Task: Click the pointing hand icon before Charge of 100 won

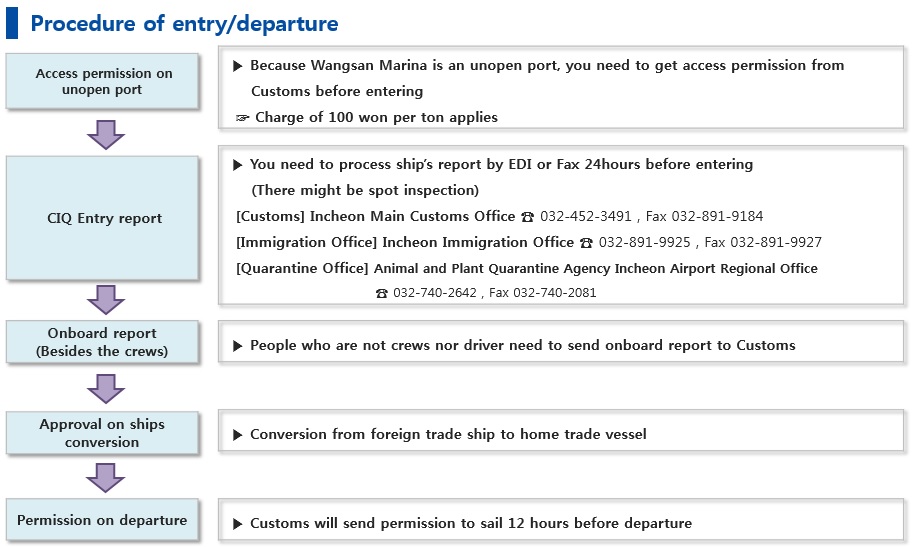Action: pyautogui.click(x=242, y=118)
